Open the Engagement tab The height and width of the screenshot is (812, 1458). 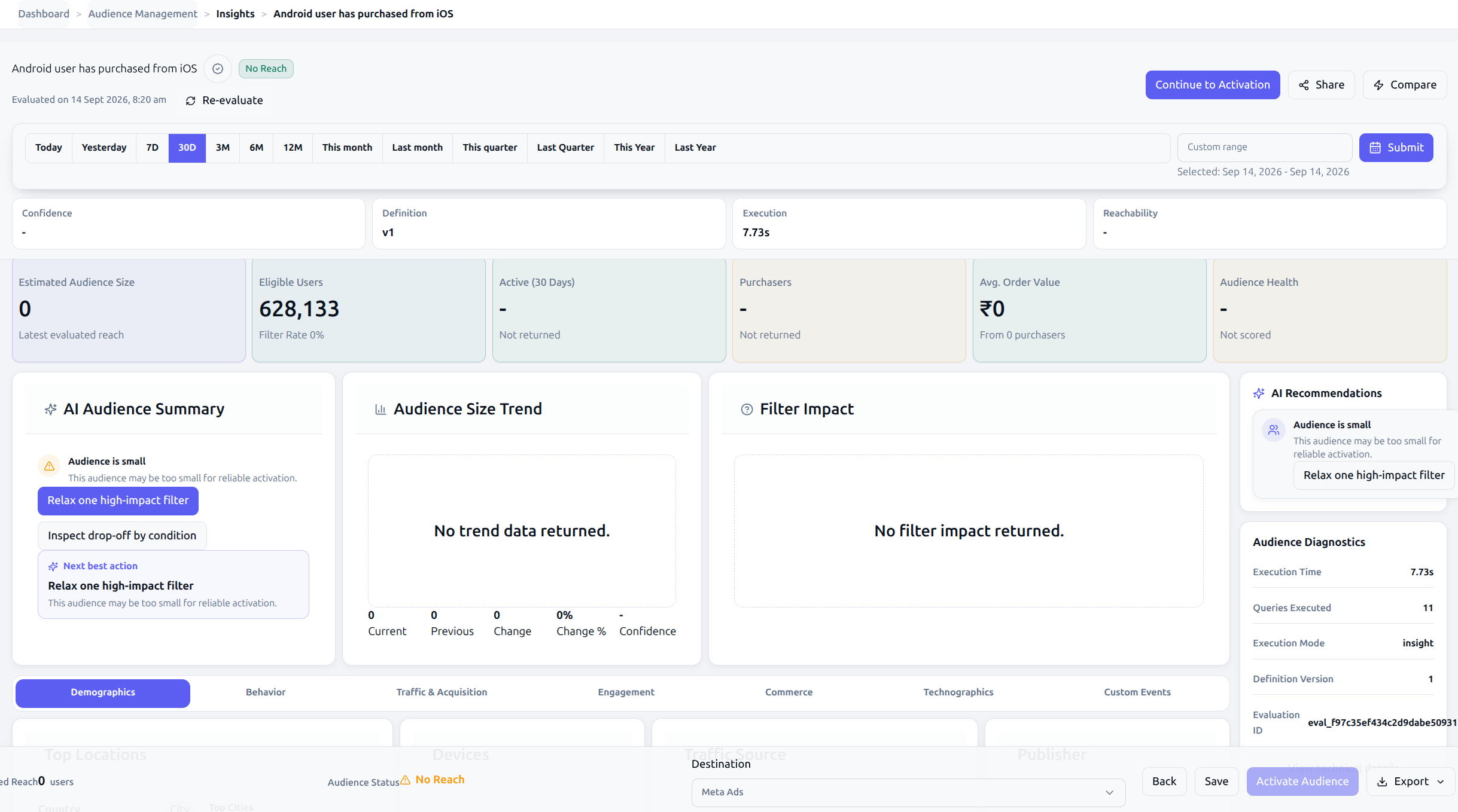[x=626, y=692]
